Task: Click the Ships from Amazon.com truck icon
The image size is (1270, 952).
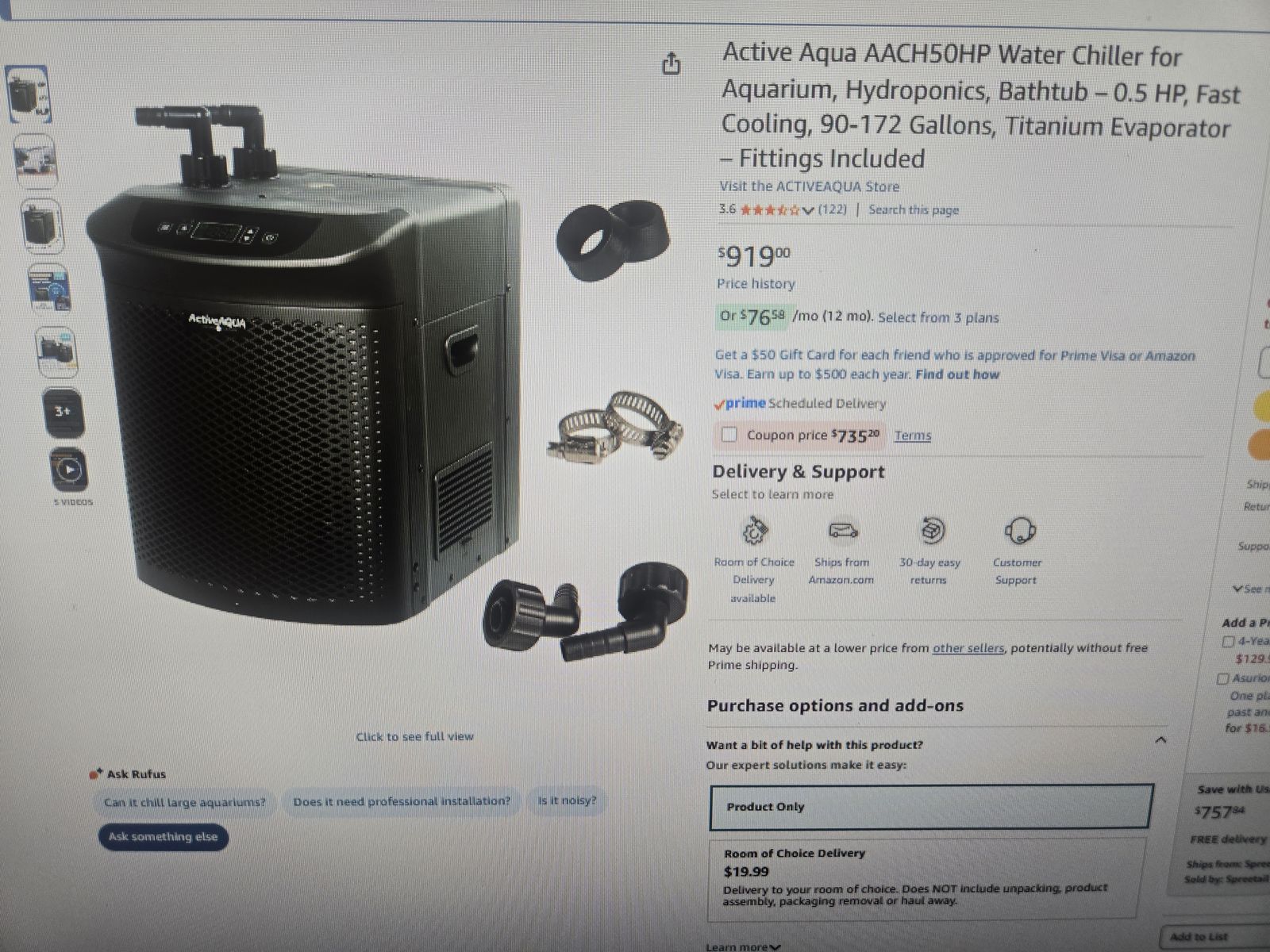Action: click(x=843, y=530)
